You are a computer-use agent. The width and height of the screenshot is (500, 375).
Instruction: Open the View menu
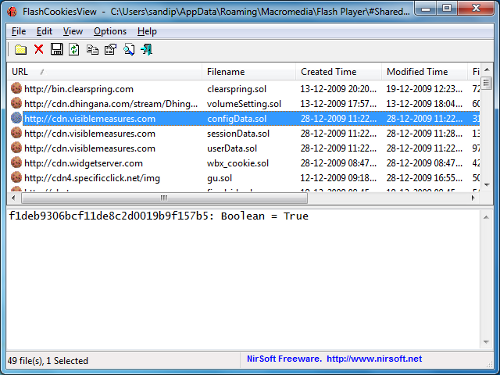point(73,31)
